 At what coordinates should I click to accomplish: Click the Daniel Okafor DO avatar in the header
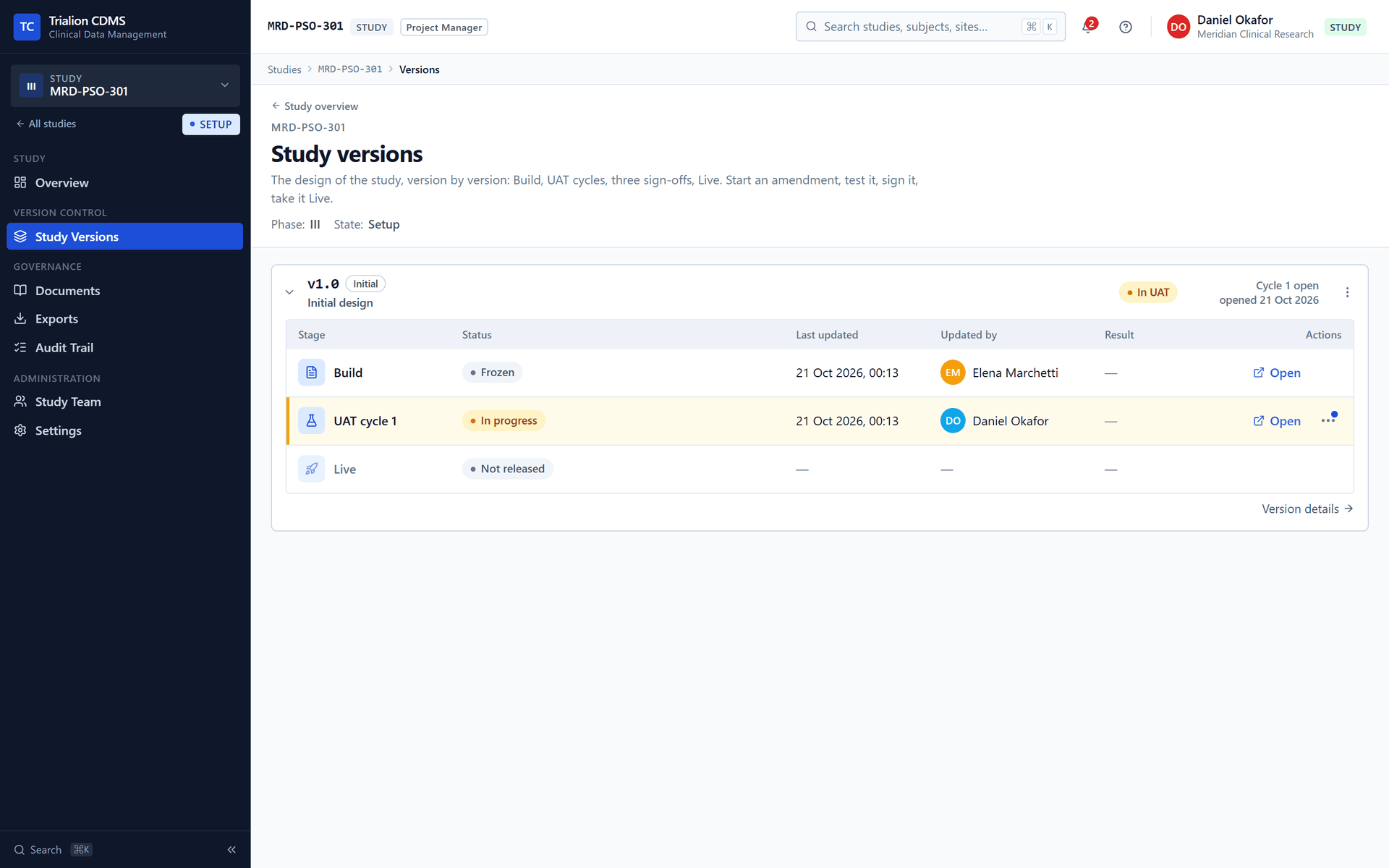(1178, 27)
